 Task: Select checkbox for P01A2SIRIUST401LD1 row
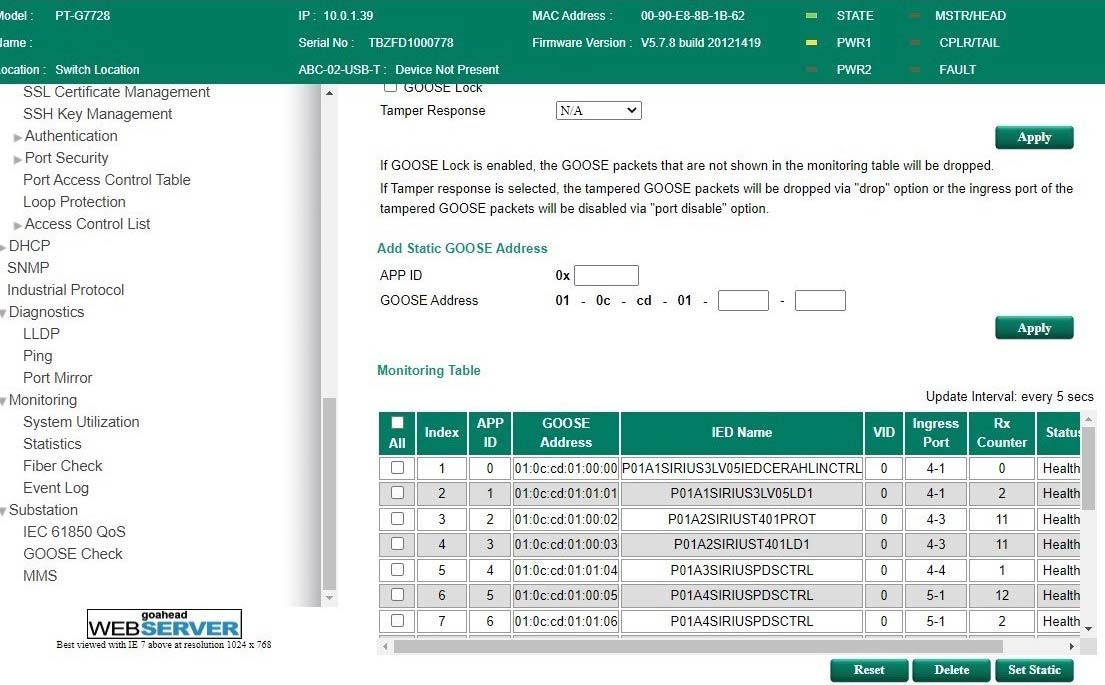pos(397,543)
